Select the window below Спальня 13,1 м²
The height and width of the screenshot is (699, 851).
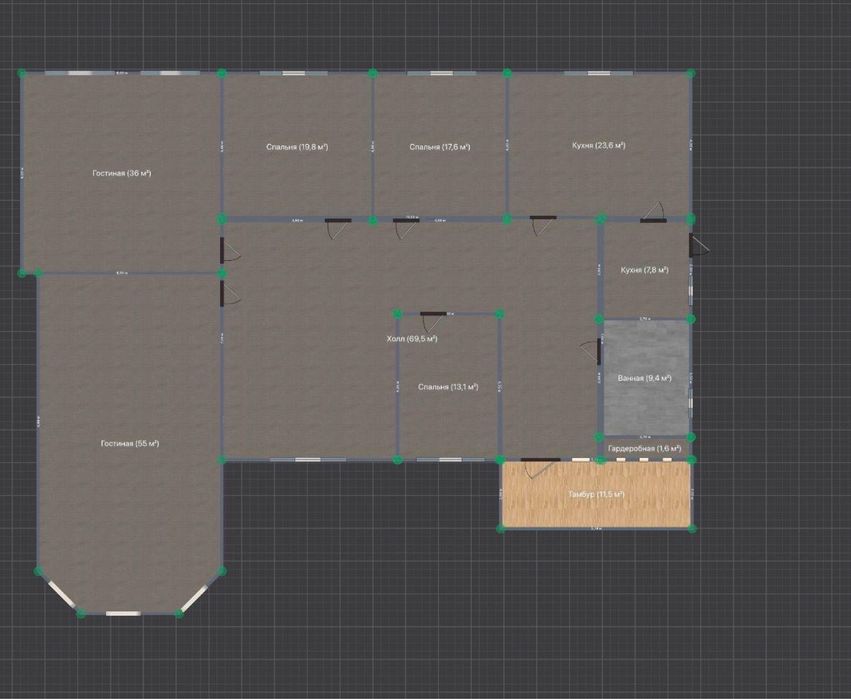[x=450, y=460]
